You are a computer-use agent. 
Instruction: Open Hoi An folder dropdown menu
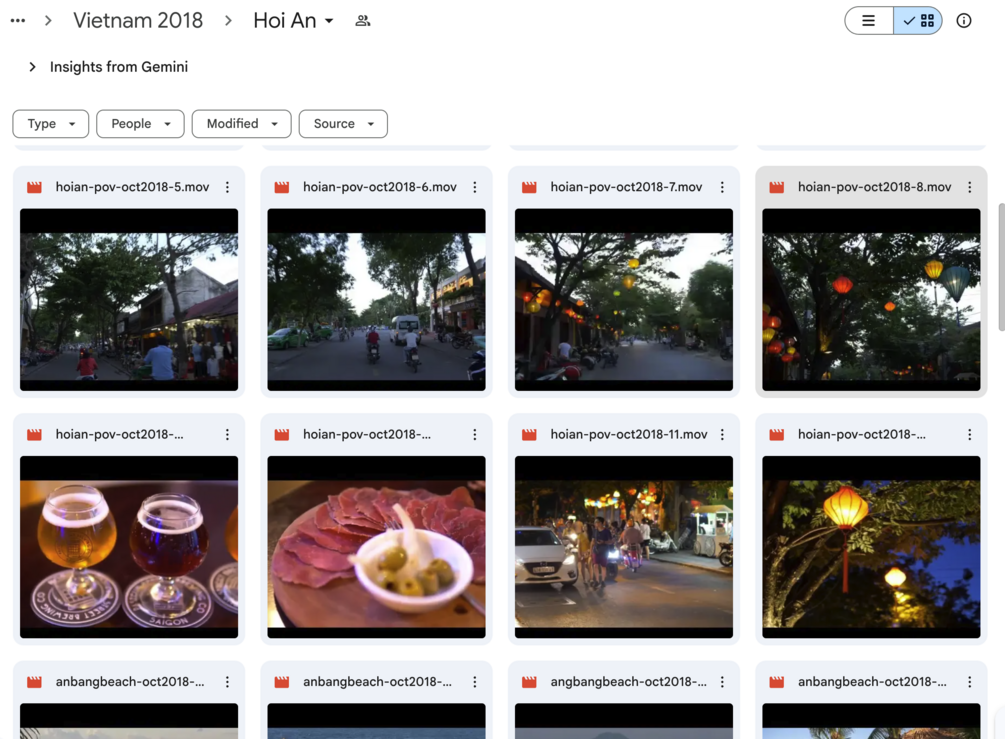click(293, 21)
